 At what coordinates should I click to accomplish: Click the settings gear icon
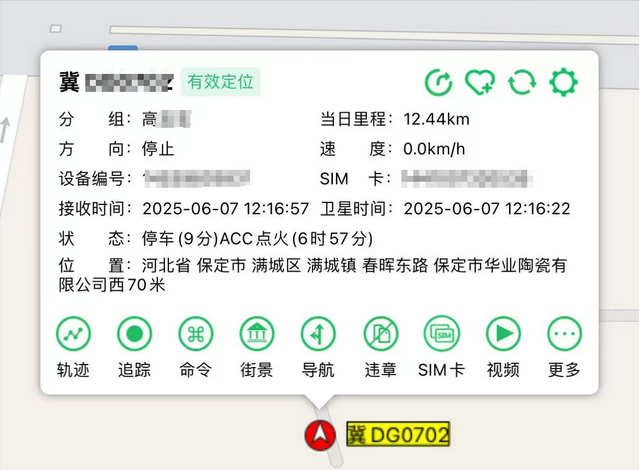pos(563,82)
